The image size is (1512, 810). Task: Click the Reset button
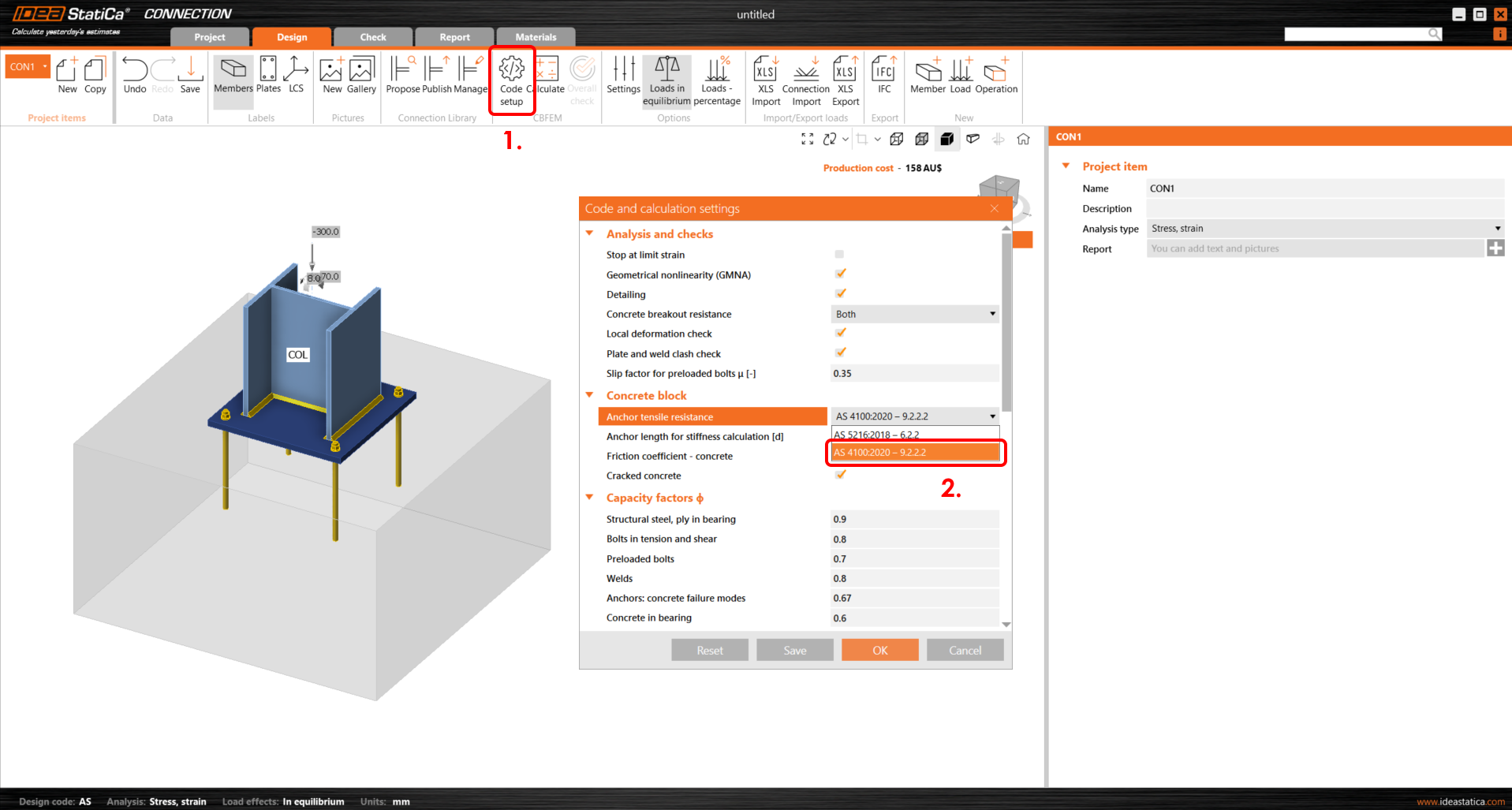pyautogui.click(x=709, y=650)
